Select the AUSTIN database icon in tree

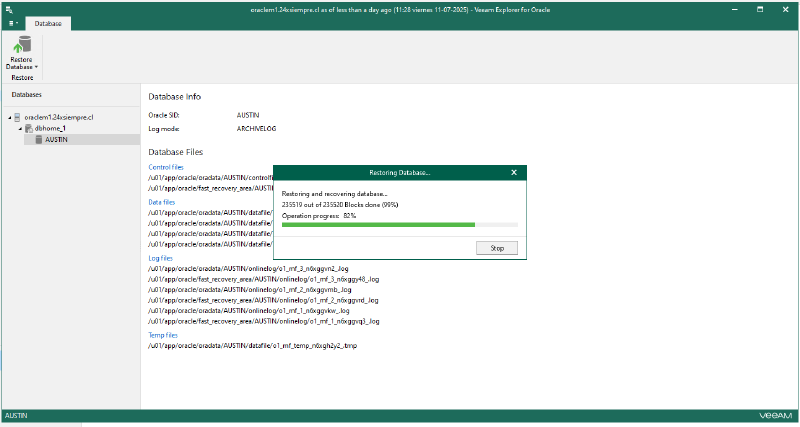point(39,139)
